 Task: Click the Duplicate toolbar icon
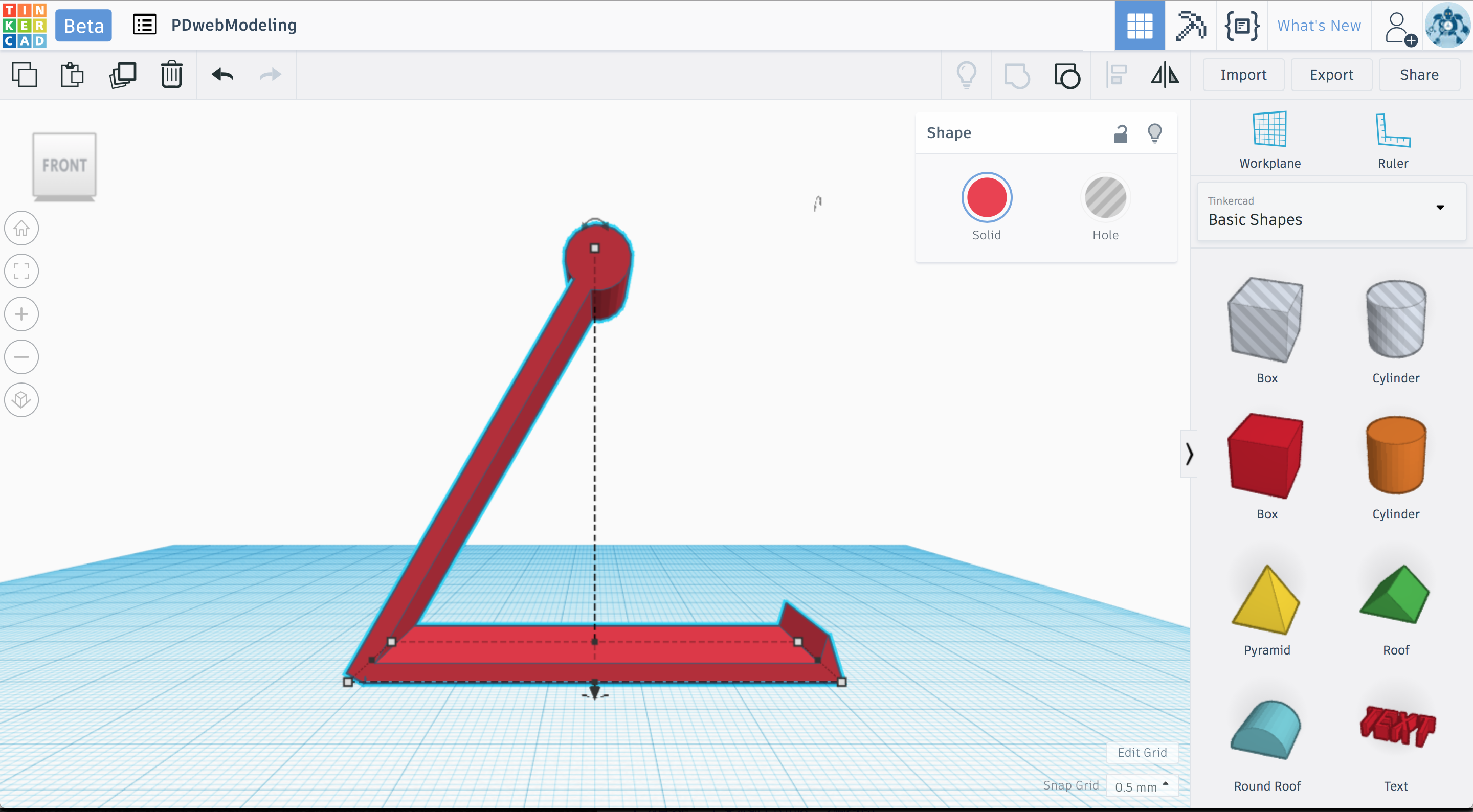tap(122, 75)
